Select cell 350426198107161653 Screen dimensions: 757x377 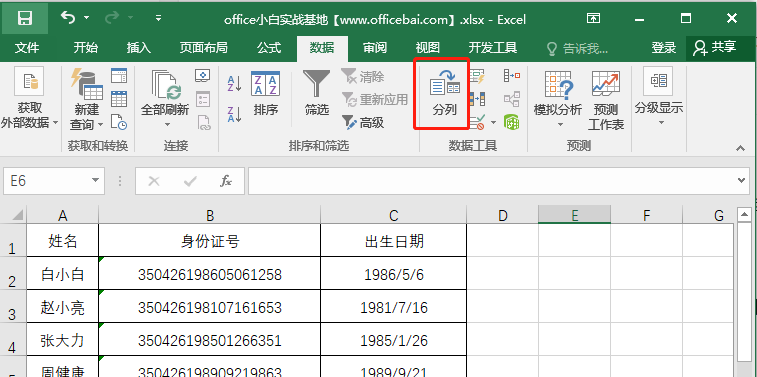[210, 307]
